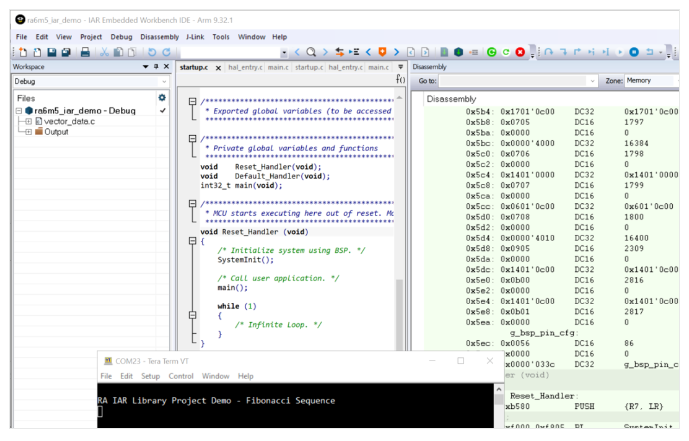Open the Disassembly menu
This screenshot has width=689, height=441.
[160, 37]
